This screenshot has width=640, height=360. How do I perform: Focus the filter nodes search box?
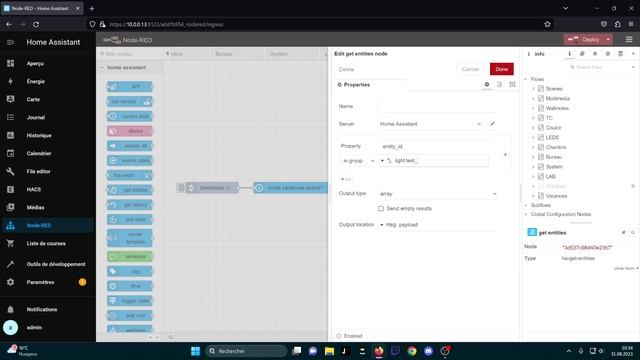tap(130, 54)
